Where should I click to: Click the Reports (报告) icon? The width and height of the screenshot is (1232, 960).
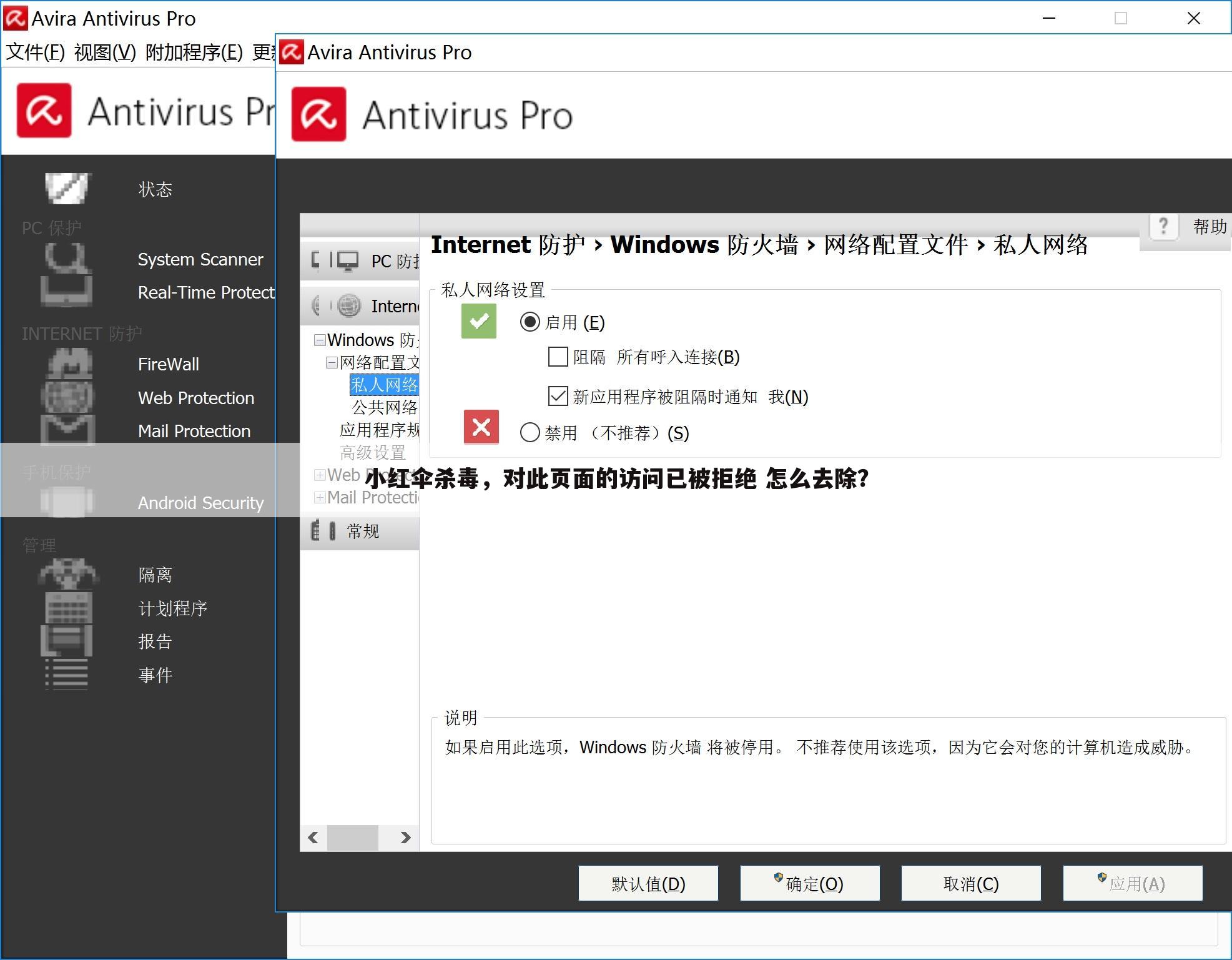[66, 641]
